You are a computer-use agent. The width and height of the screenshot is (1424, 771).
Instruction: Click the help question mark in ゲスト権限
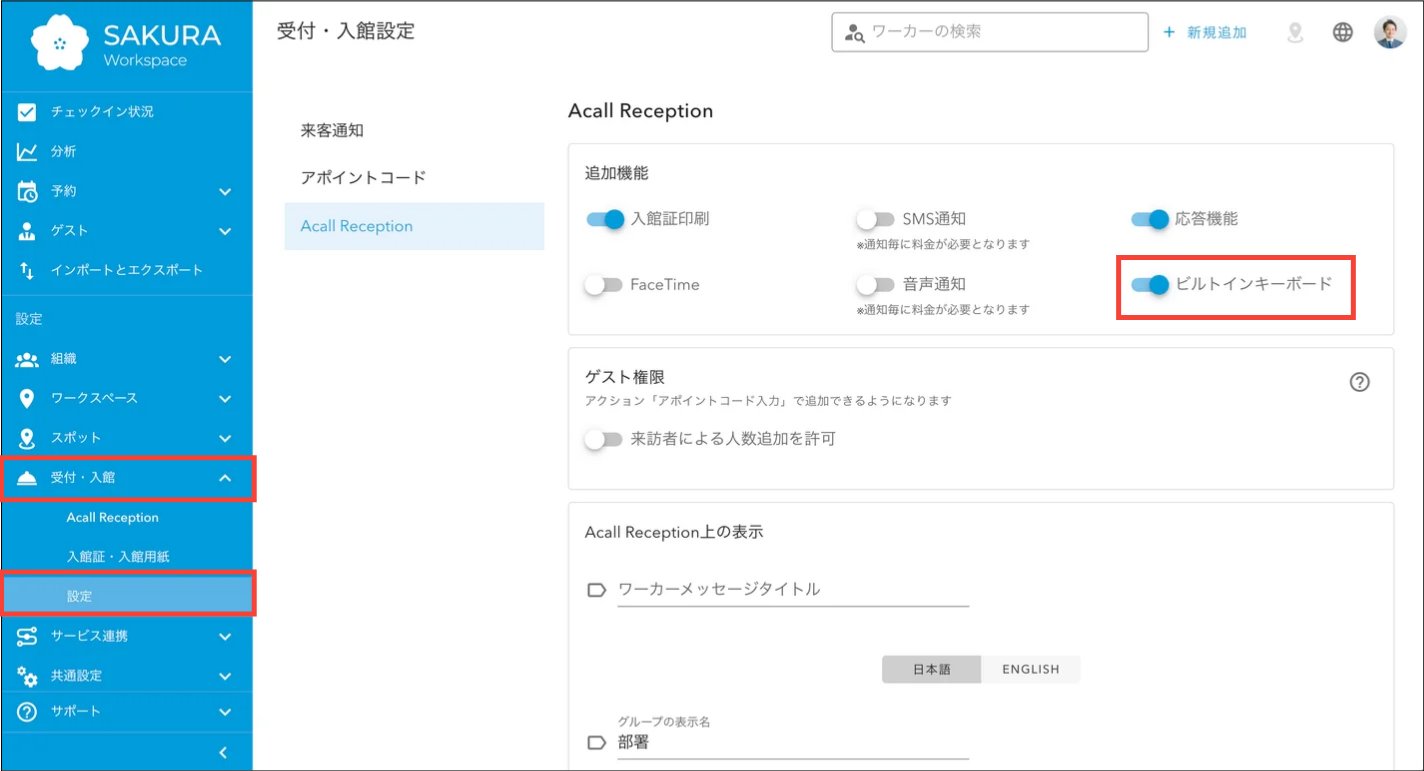pos(1359,382)
